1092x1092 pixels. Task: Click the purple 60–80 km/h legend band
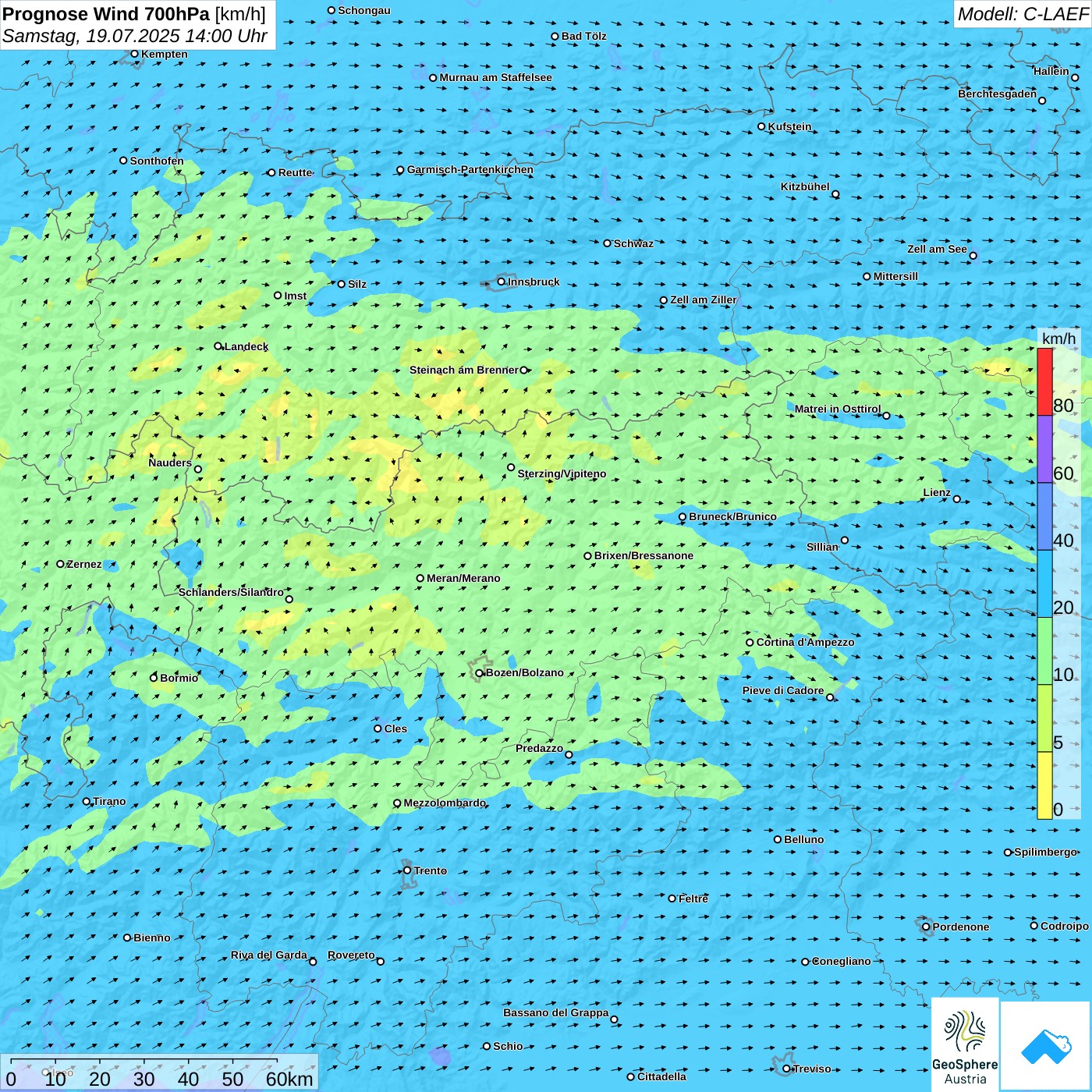click(x=1044, y=448)
